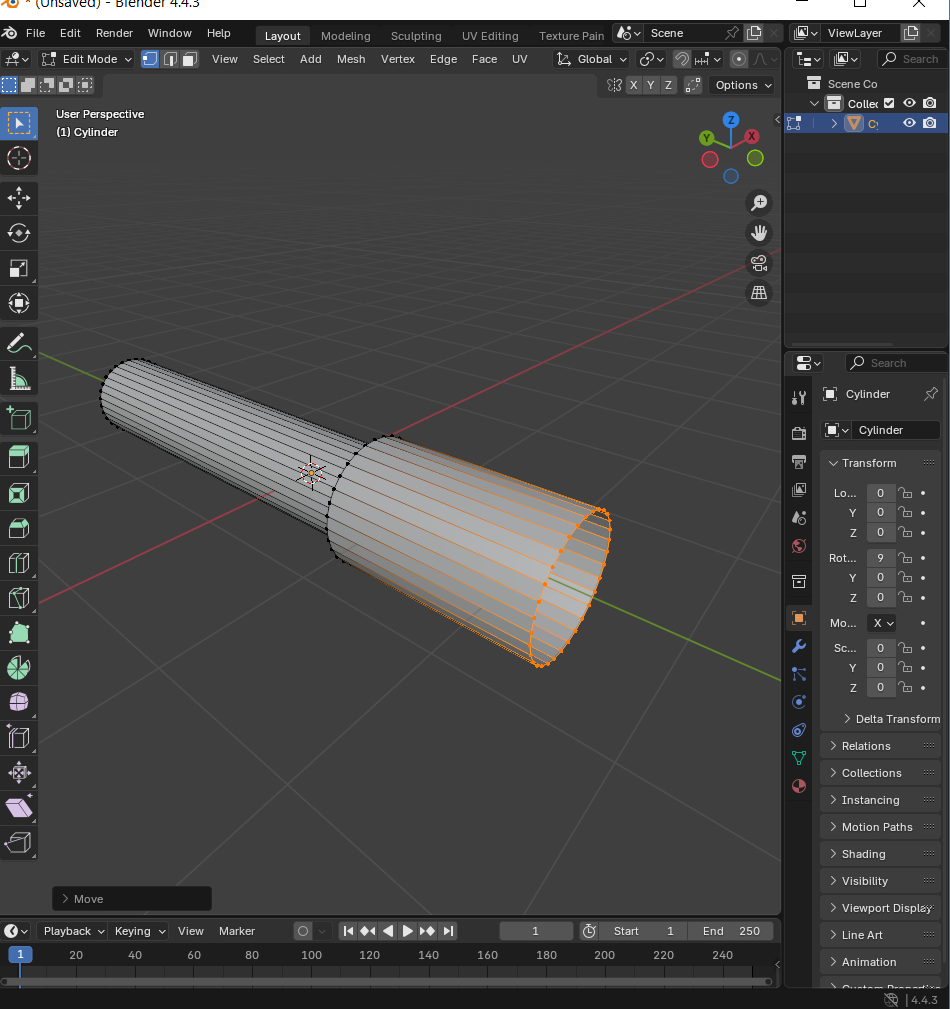Switch perspective/orthographic grid icon
This screenshot has width=950, height=1009.
pos(759,293)
